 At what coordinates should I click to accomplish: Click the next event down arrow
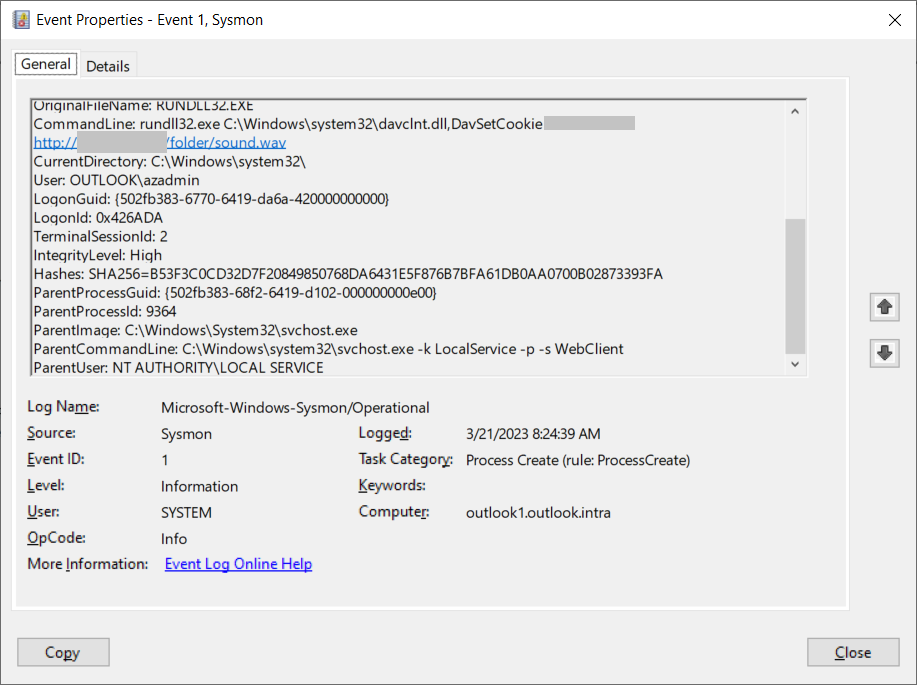pyautogui.click(x=884, y=353)
